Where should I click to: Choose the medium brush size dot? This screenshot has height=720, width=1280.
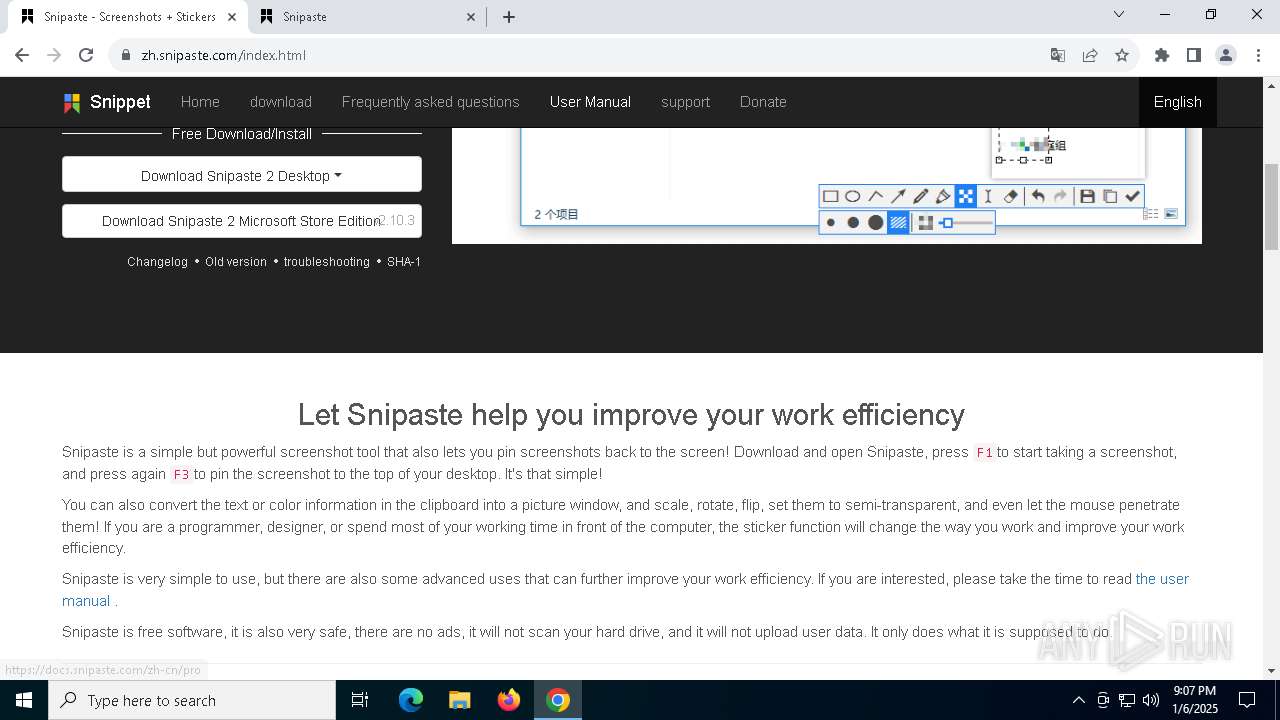coord(853,223)
